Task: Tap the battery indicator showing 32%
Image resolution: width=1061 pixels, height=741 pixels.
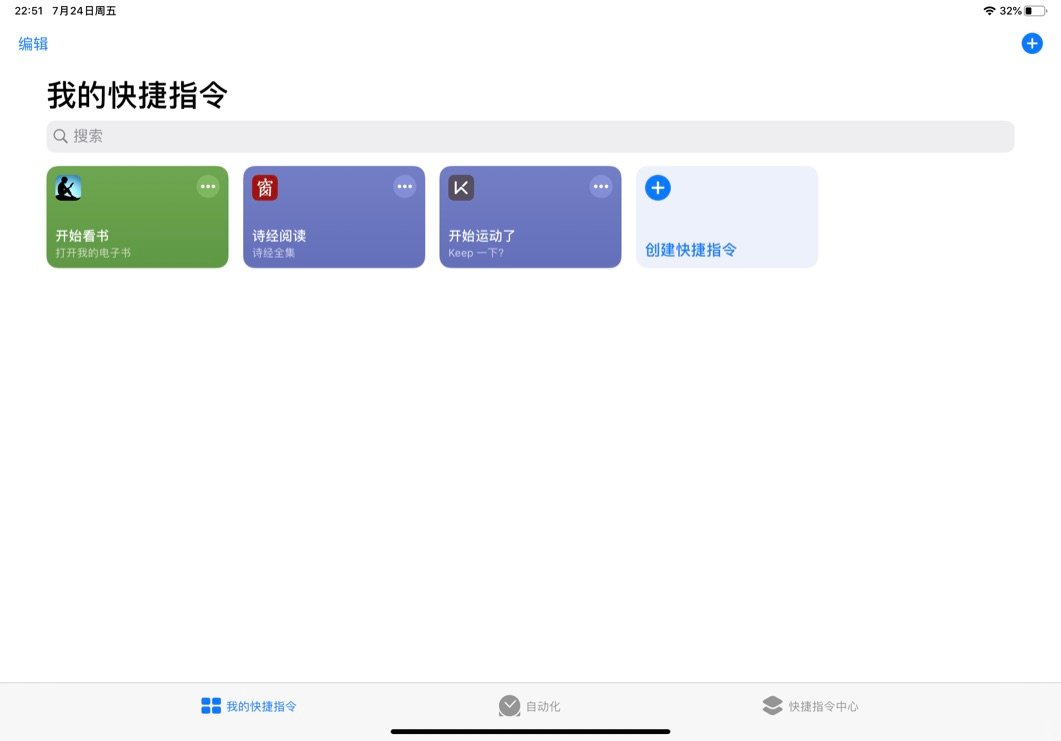Action: point(1035,10)
